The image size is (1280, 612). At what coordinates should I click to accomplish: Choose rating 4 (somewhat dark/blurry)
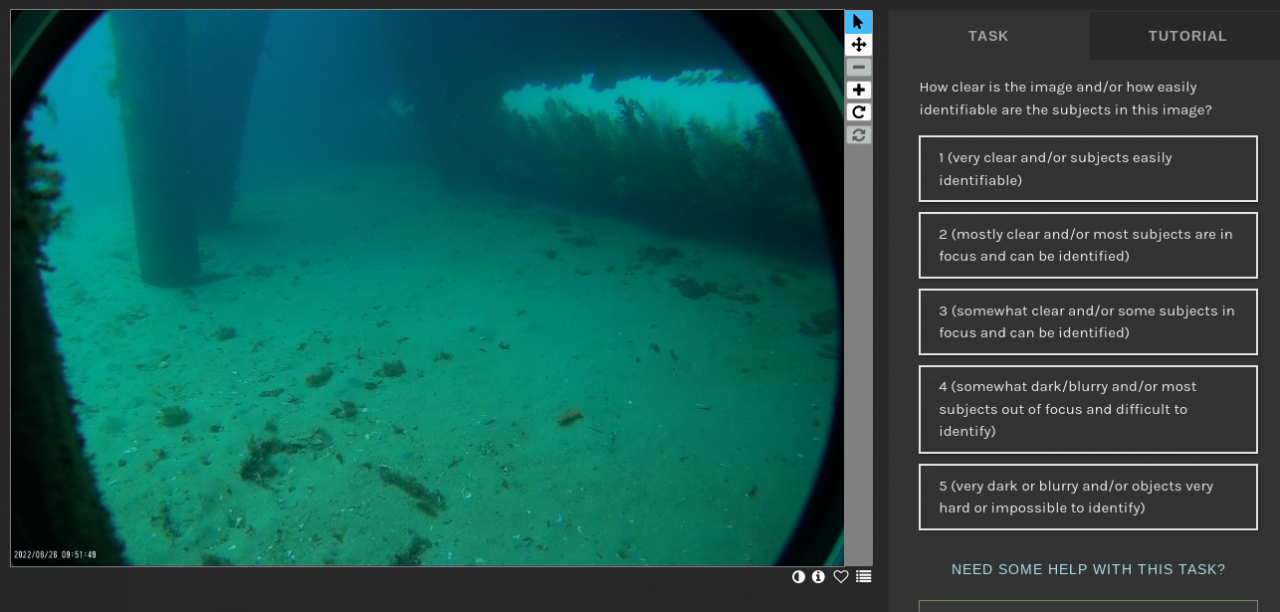pyautogui.click(x=1088, y=409)
